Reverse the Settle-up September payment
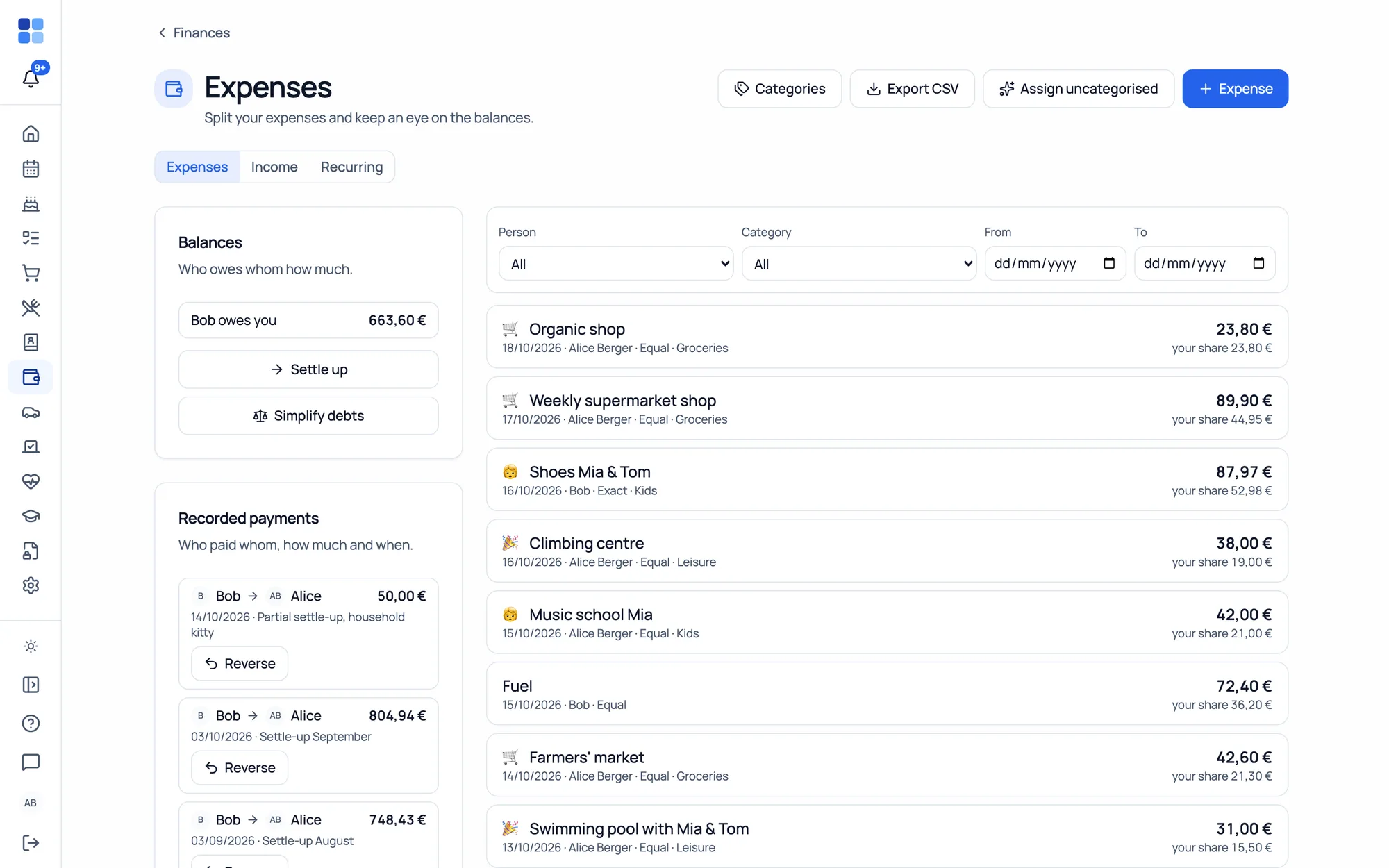This screenshot has width=1389, height=868. (x=240, y=768)
